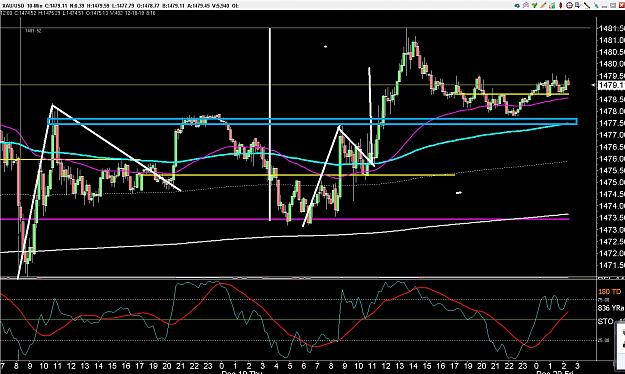Viewport: 625px width, 374px height.
Task: Minimize the chart window
Action: 604,6
